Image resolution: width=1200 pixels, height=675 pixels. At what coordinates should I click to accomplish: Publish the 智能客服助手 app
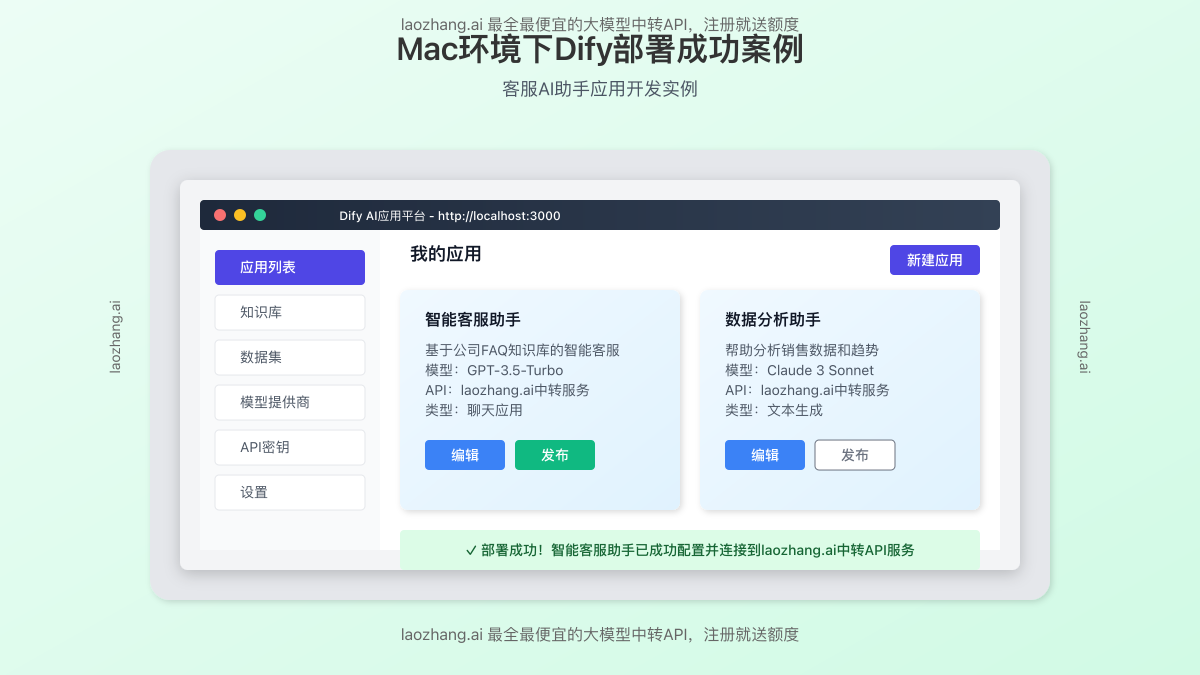(555, 455)
